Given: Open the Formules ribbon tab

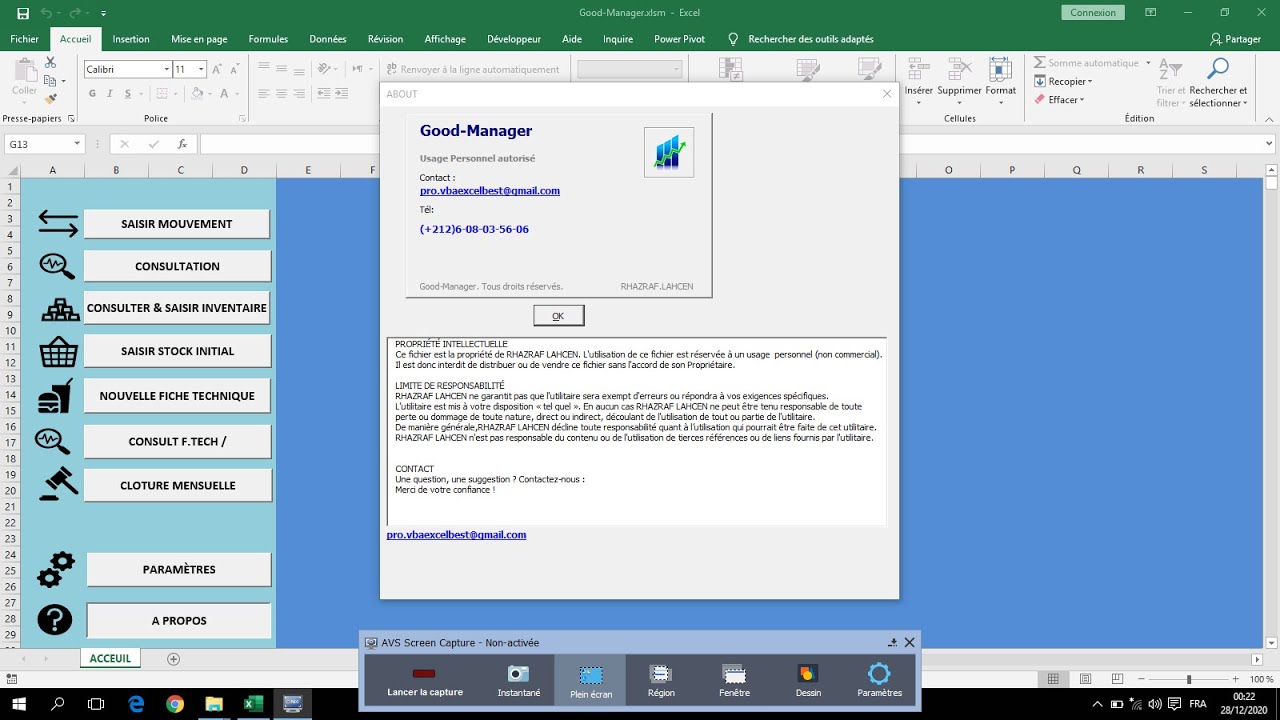Looking at the screenshot, I should click(268, 39).
